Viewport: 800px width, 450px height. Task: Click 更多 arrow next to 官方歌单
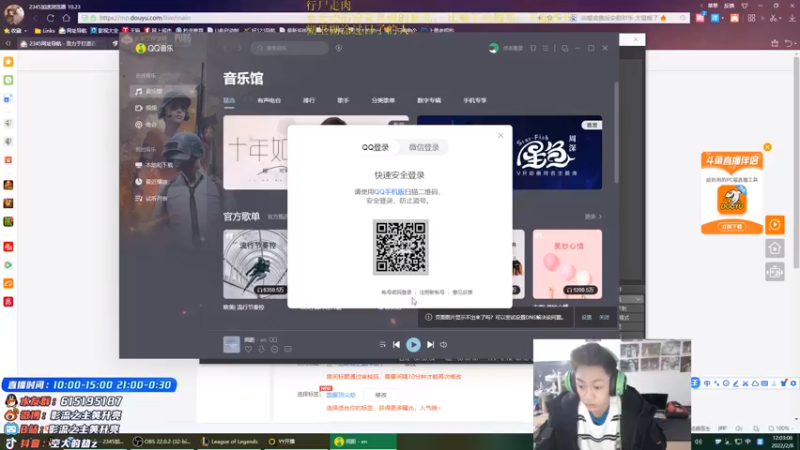point(593,217)
